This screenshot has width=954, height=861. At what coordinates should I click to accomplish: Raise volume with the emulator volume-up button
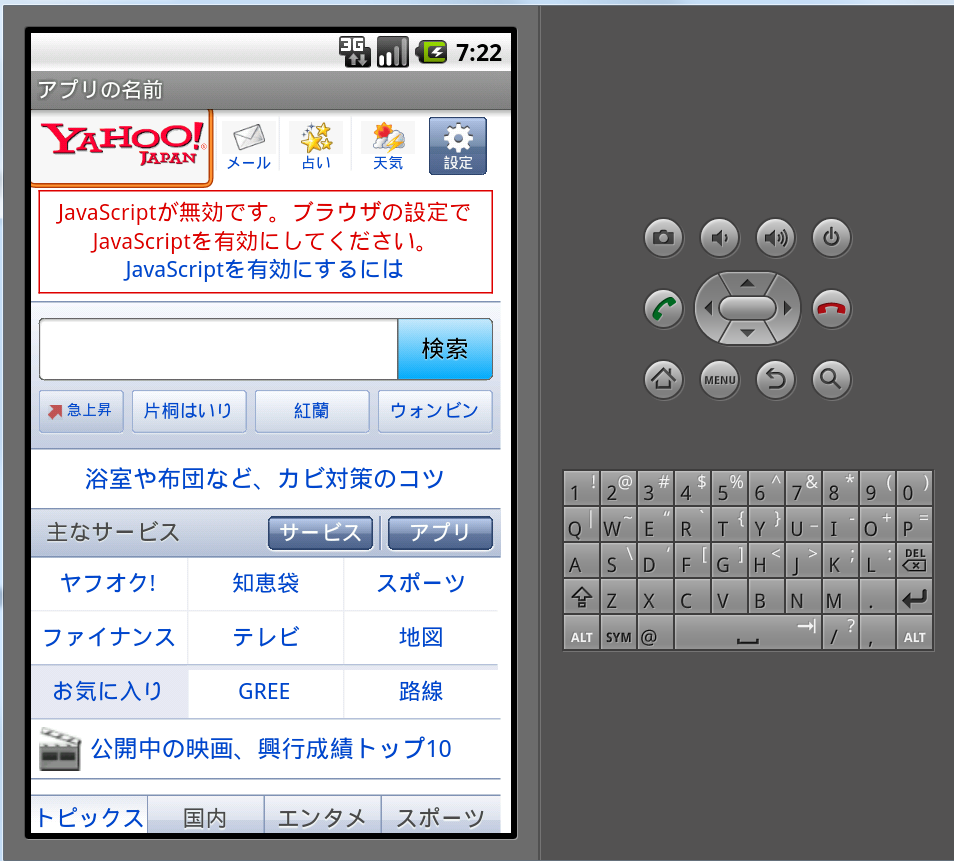click(775, 237)
